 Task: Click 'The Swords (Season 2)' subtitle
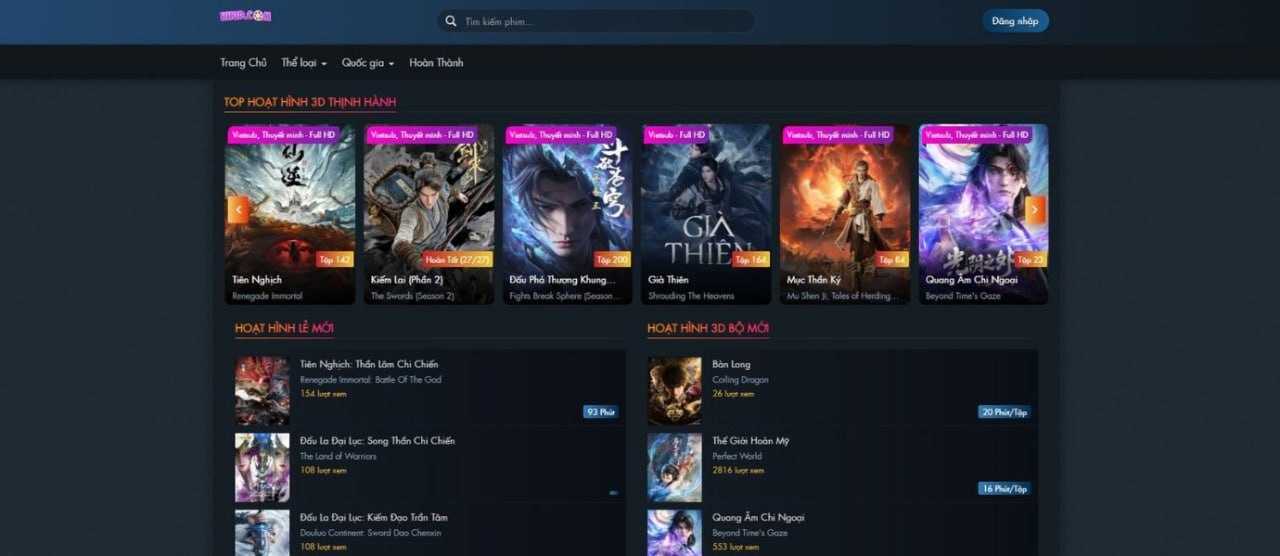pyautogui.click(x=413, y=296)
